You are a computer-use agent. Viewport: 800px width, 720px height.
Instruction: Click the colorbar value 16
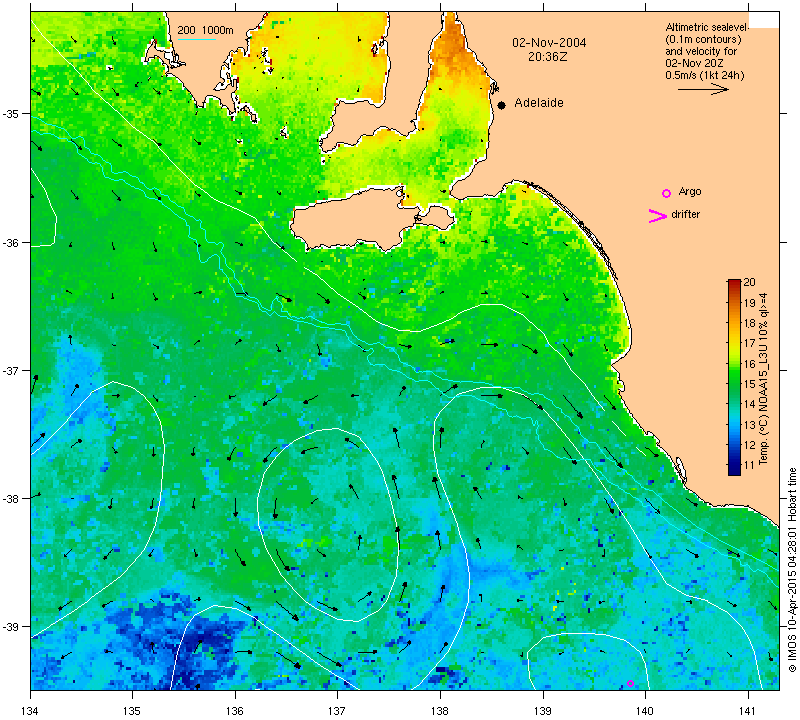pyautogui.click(x=749, y=363)
